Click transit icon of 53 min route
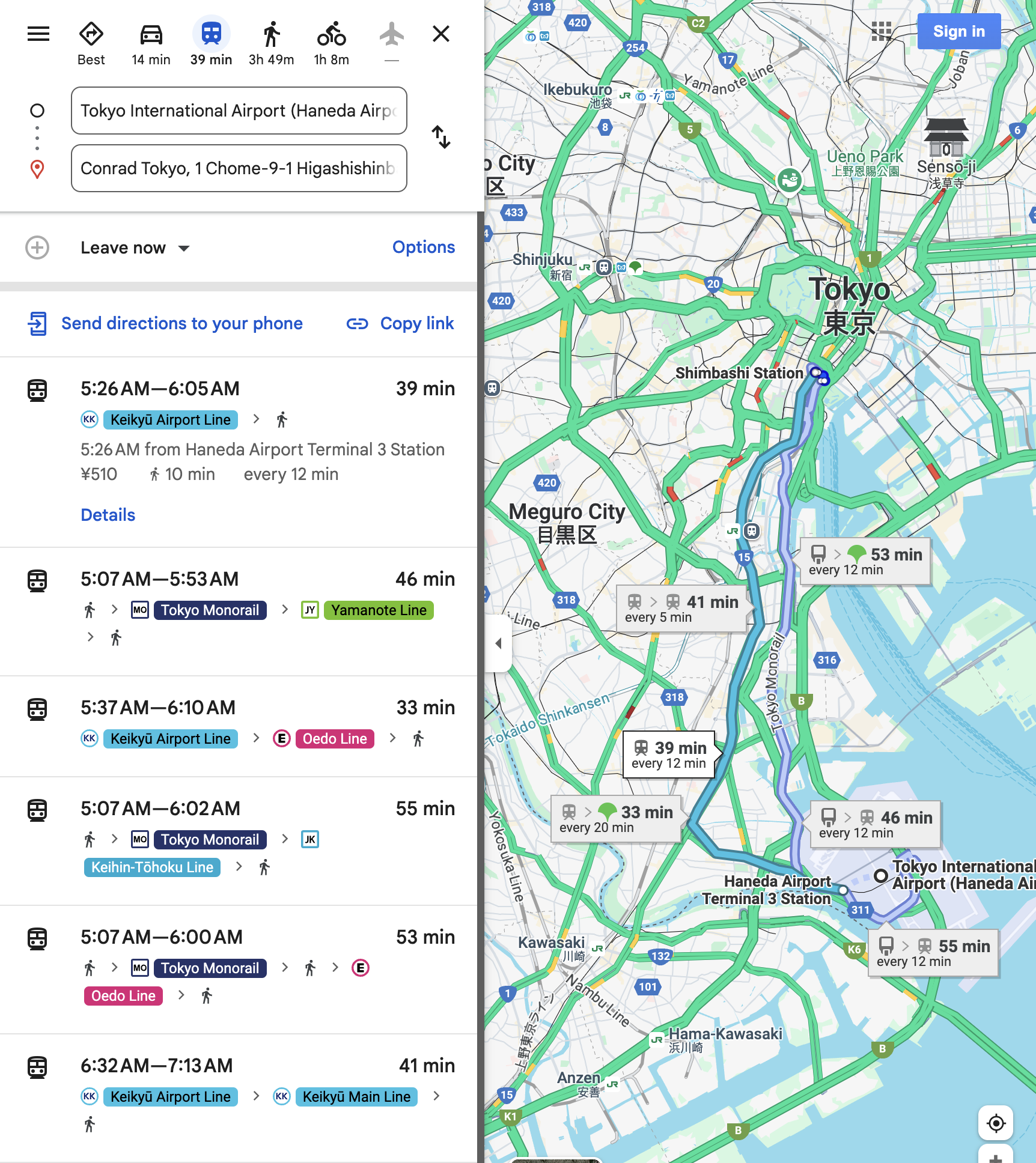 37,938
